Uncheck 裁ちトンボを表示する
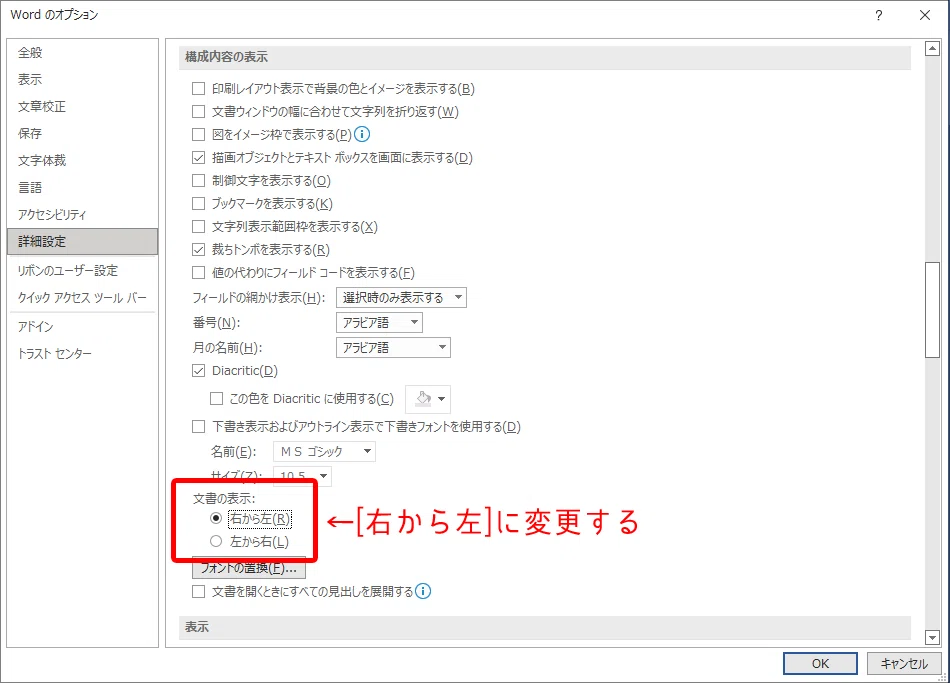Screen dimensions: 950x683 tap(198, 250)
